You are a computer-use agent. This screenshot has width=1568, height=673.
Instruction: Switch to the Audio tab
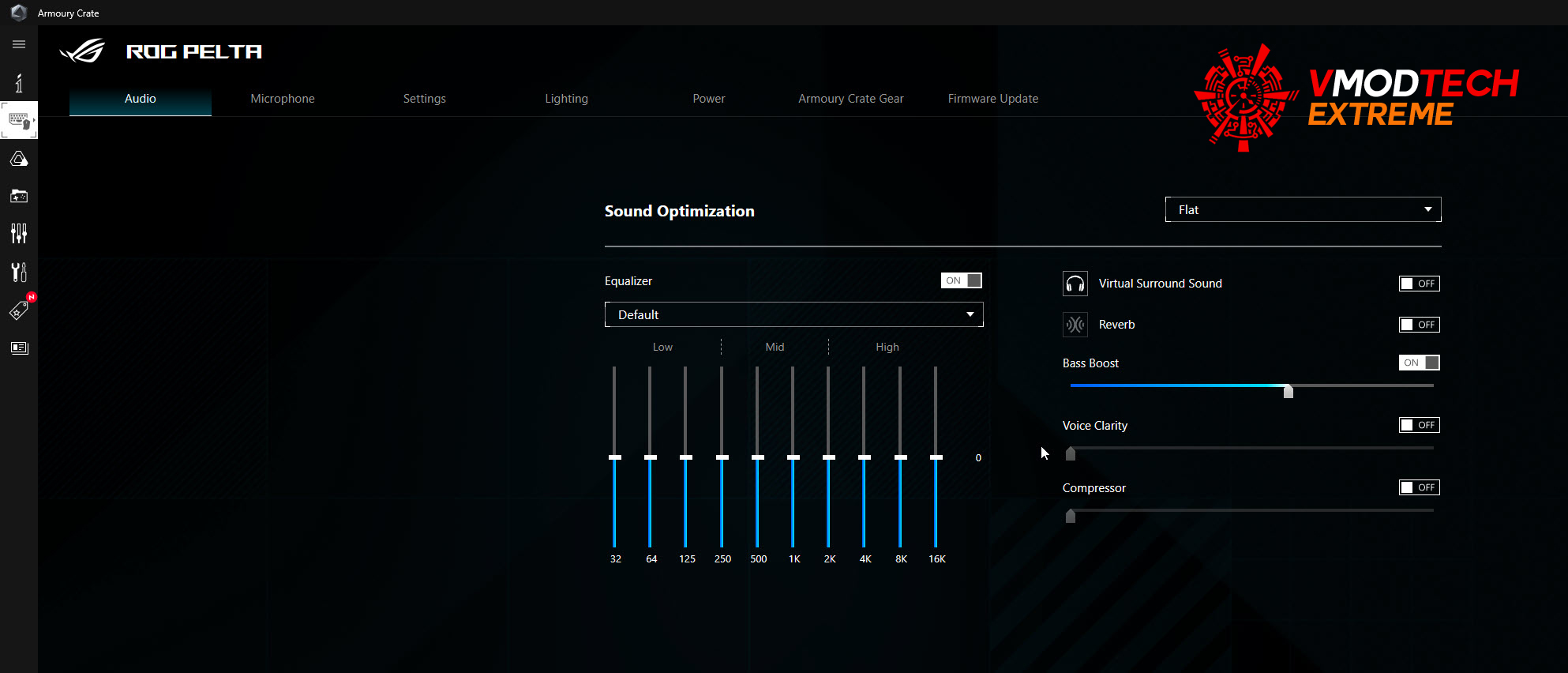tap(141, 99)
